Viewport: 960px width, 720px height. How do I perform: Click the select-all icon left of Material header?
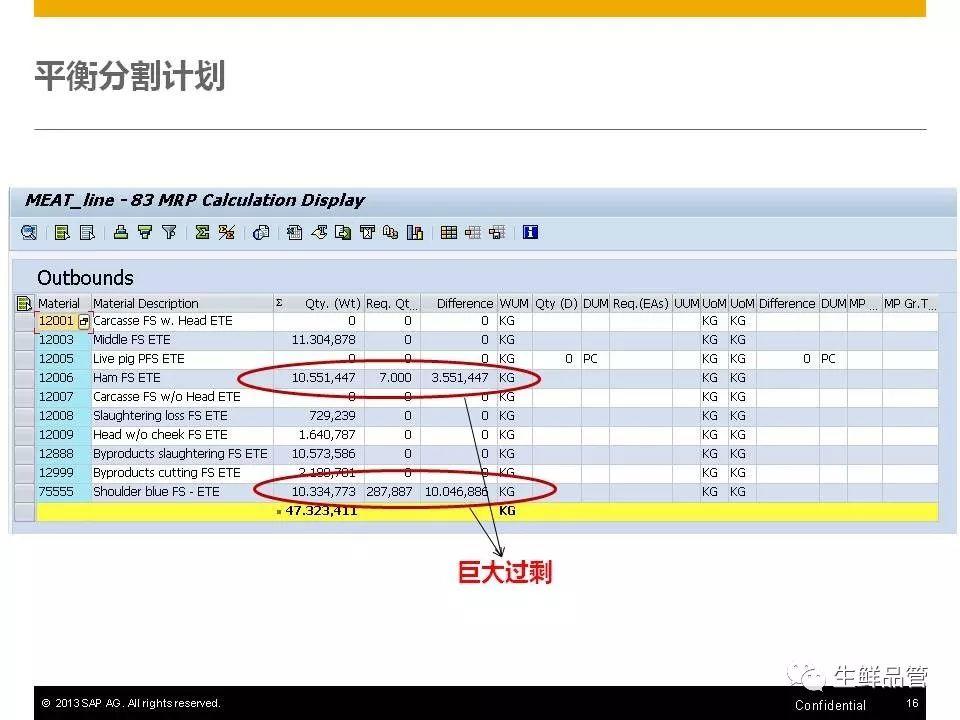[24, 303]
